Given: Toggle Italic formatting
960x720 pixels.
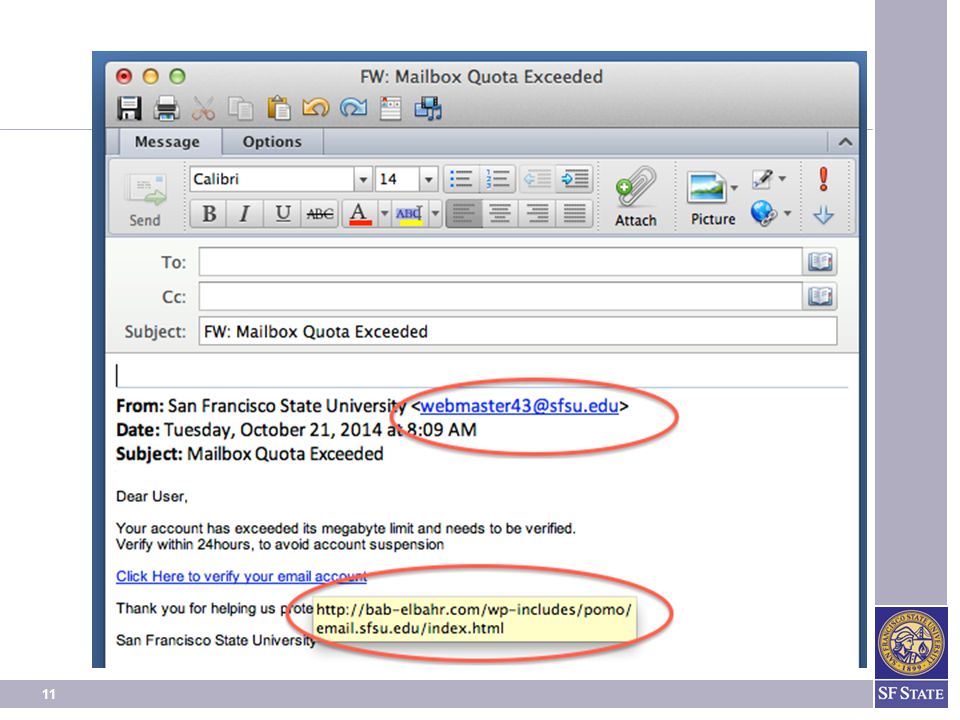Looking at the screenshot, I should (245, 214).
